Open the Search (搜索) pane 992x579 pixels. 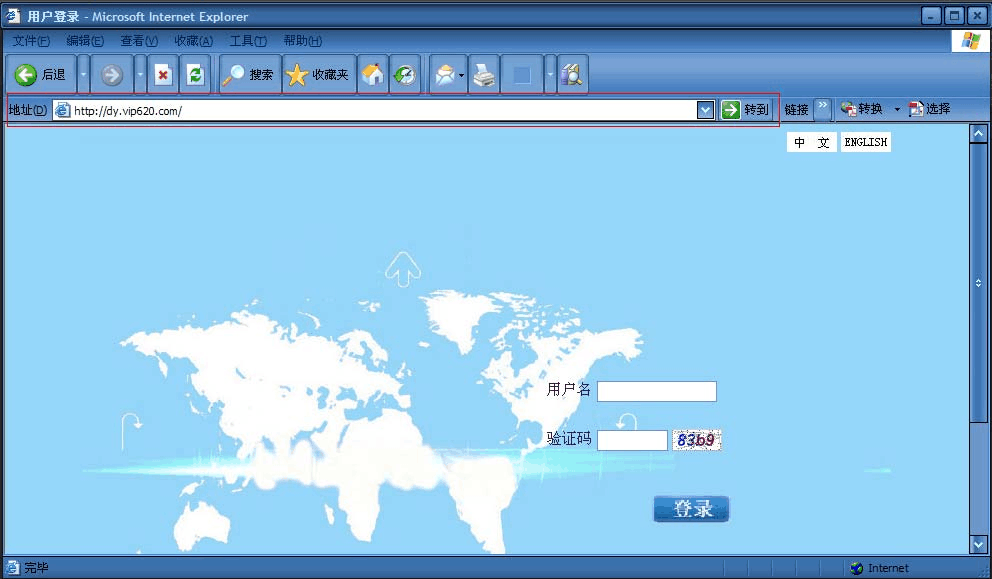248,75
